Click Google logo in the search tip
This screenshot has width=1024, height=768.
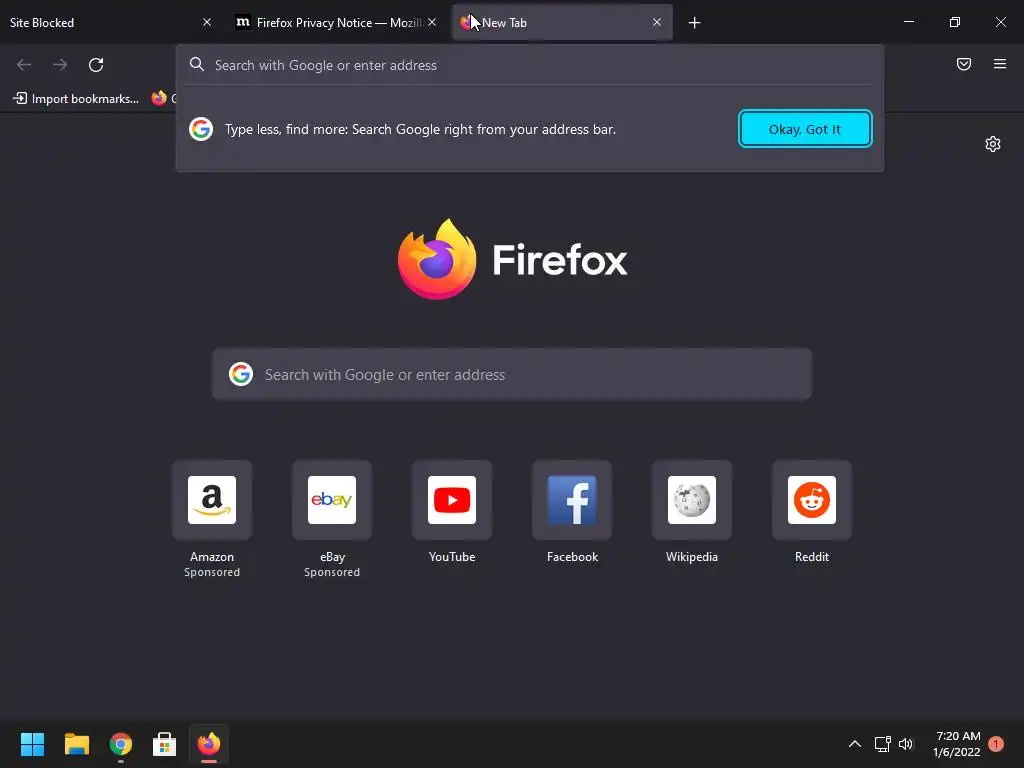[x=201, y=129]
